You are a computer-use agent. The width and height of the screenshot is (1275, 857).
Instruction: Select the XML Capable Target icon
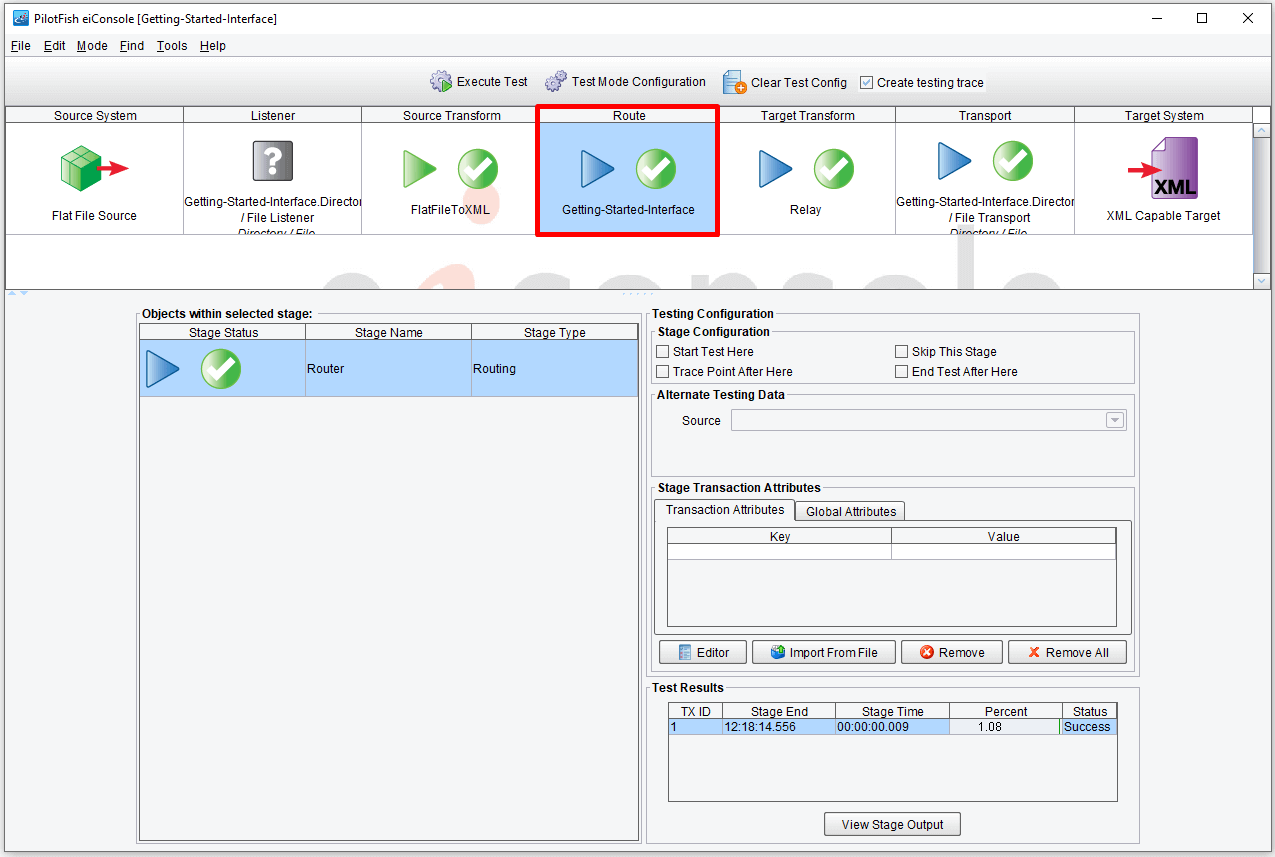click(1163, 169)
